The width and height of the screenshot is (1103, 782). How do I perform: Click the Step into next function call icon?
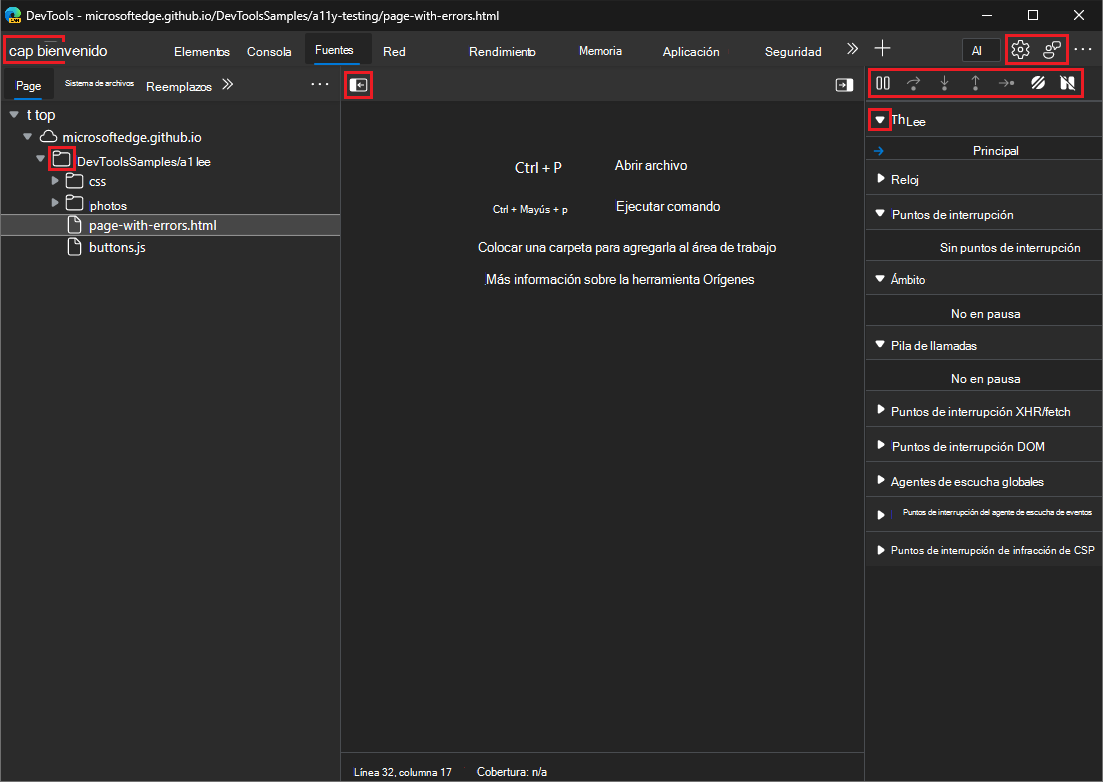[945, 84]
